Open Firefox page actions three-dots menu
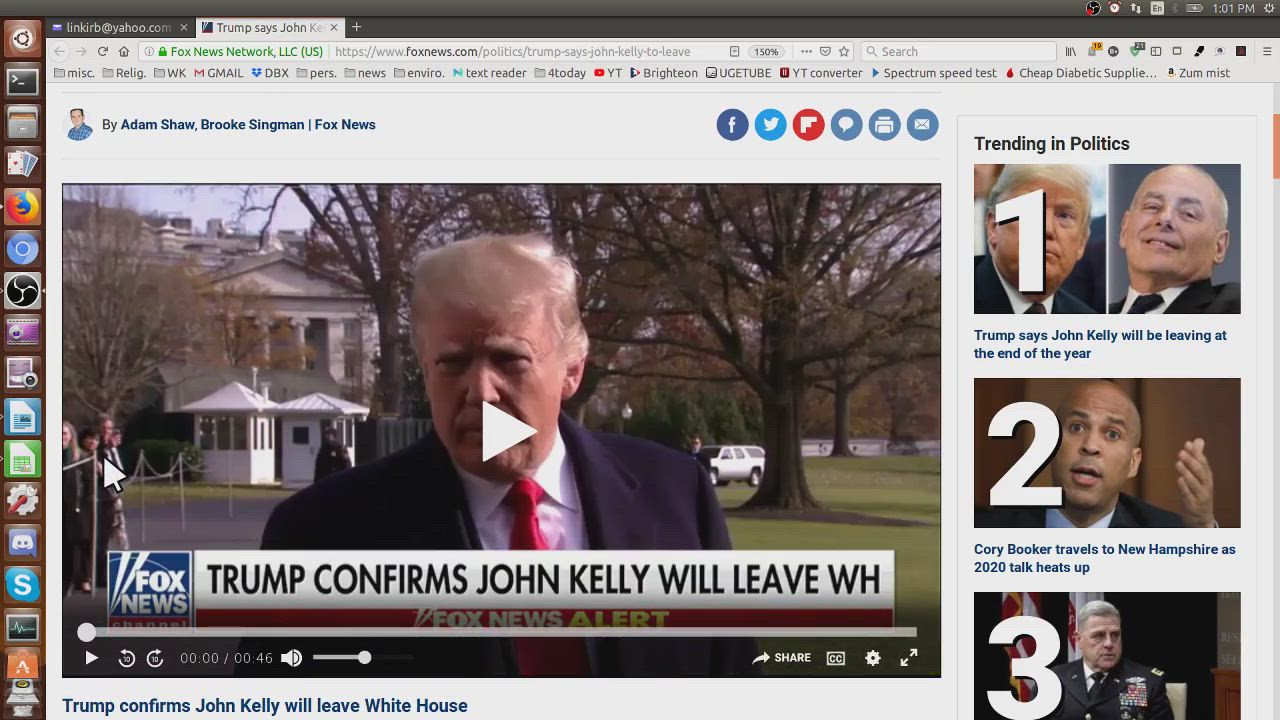The width and height of the screenshot is (1280, 720). pos(806,51)
